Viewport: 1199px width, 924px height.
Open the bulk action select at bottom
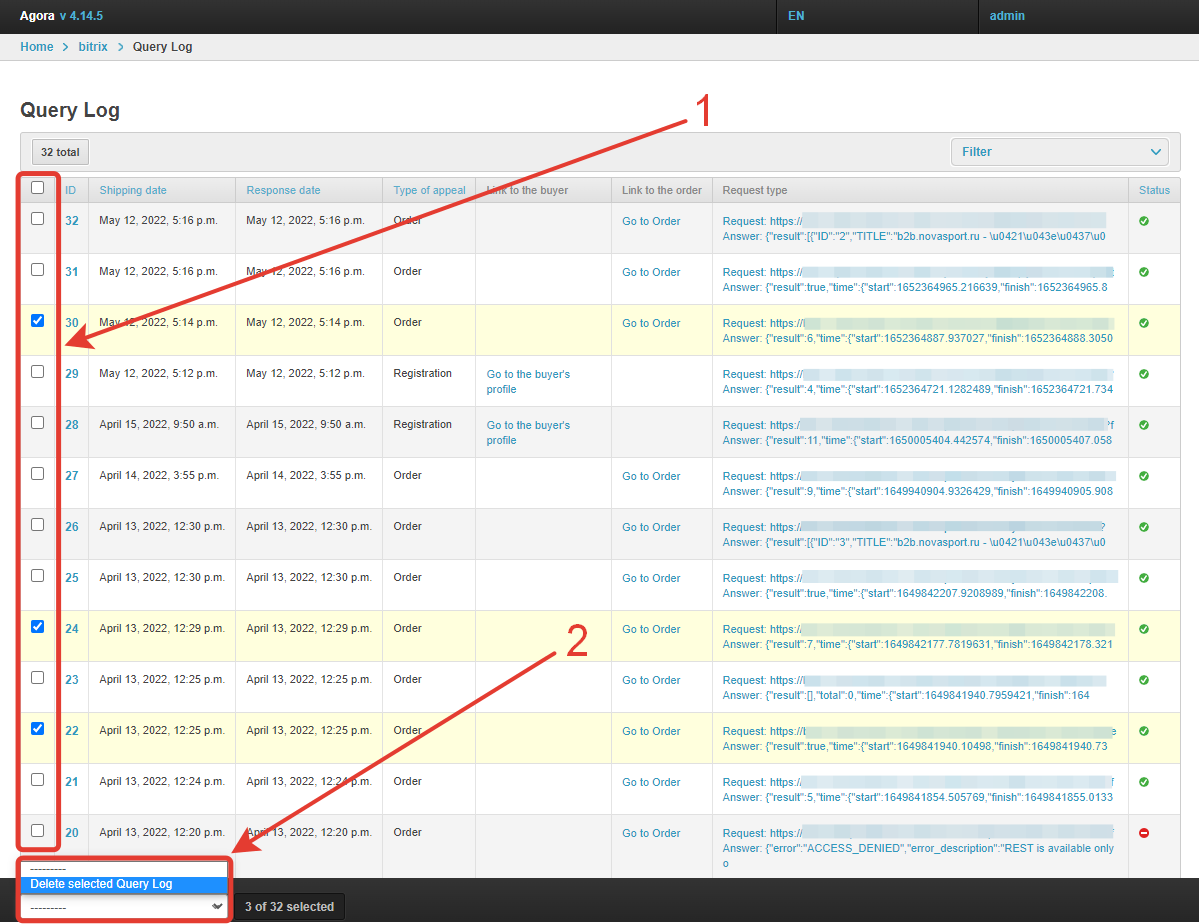click(125, 906)
